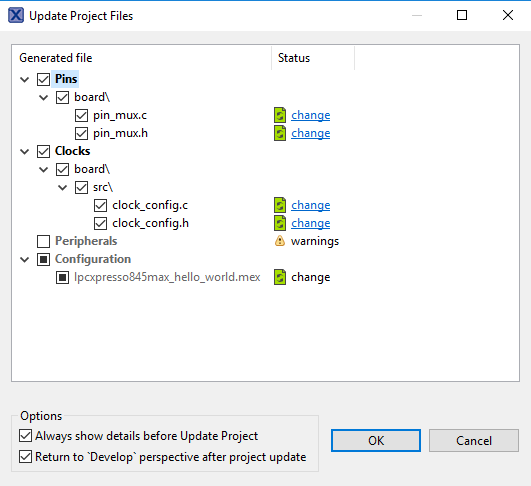Click the warning triangle icon for Peripherals
Image resolution: width=531 pixels, height=486 pixels.
point(280,241)
